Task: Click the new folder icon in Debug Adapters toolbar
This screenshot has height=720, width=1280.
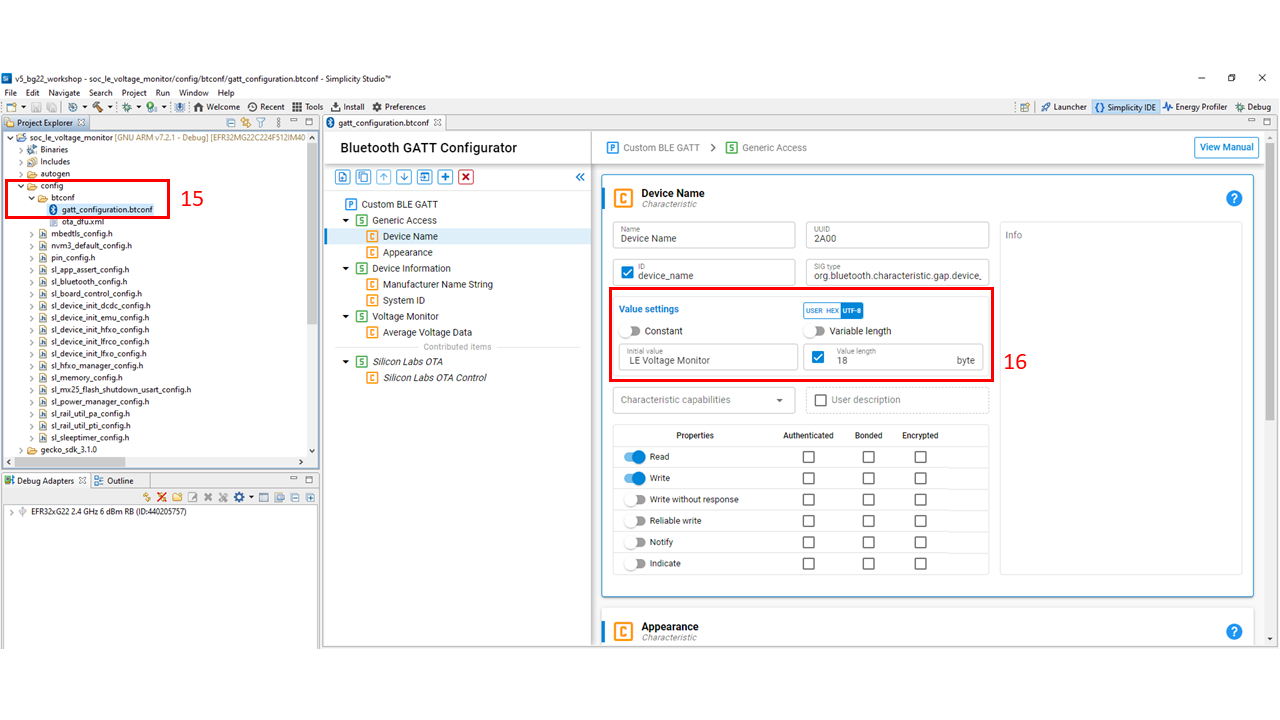Action: click(177, 497)
